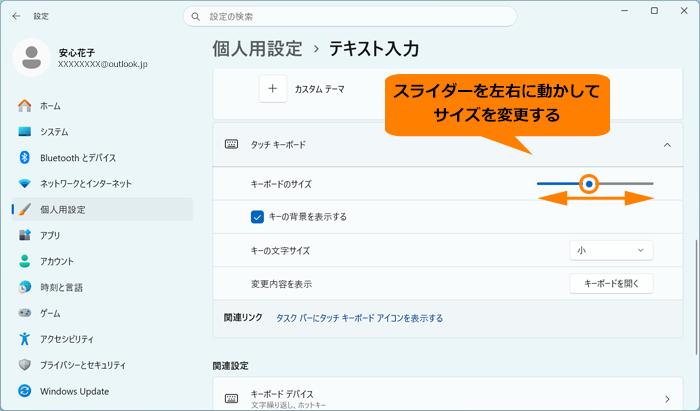Viewport: 700px width, 411px height.
Task: Toggle キーの背景を表示する checkbox
Action: 257,217
